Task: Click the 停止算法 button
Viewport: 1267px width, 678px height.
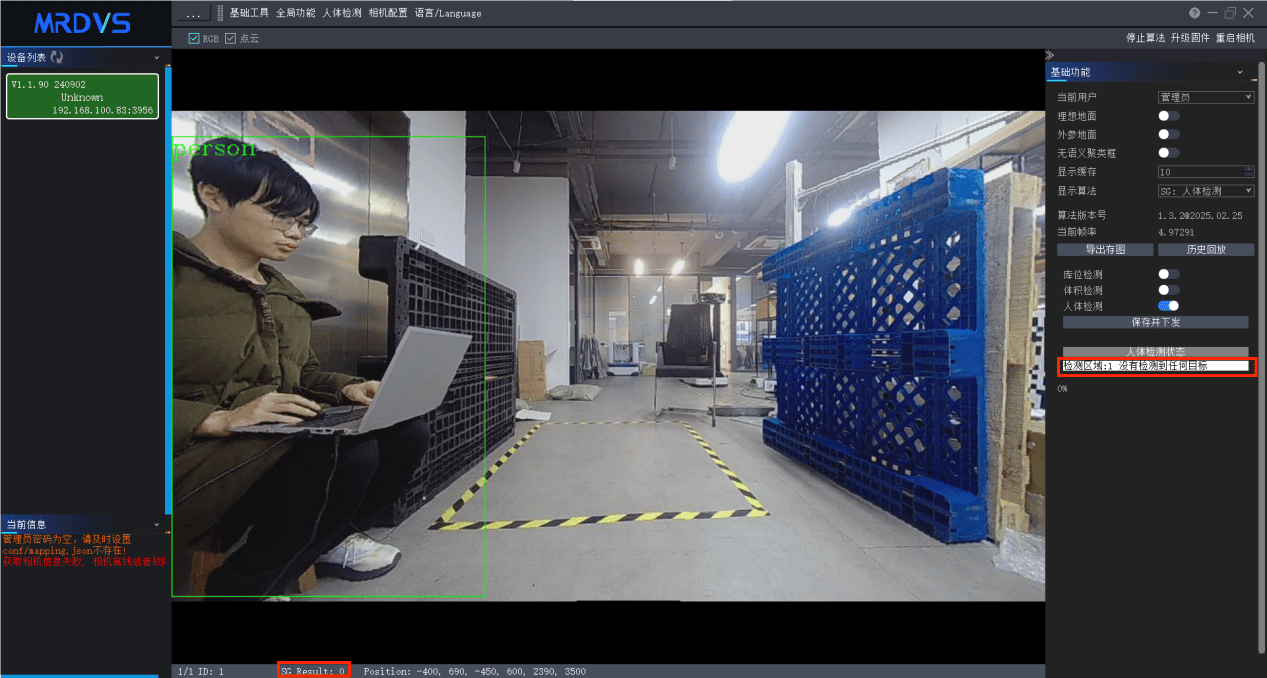Action: [1146, 38]
